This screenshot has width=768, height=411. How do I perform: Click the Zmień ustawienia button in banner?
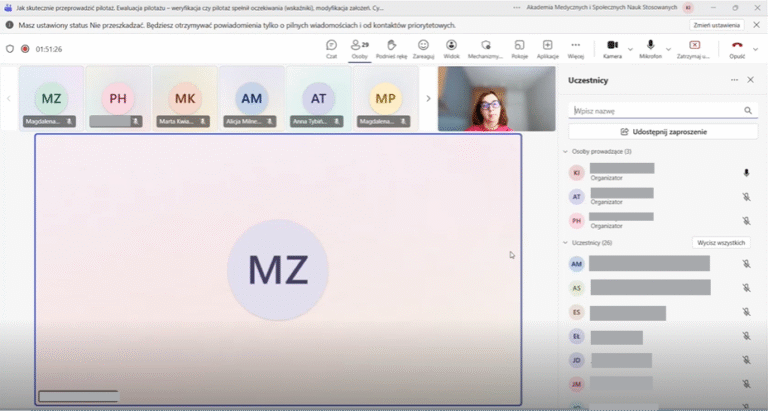tap(716, 25)
